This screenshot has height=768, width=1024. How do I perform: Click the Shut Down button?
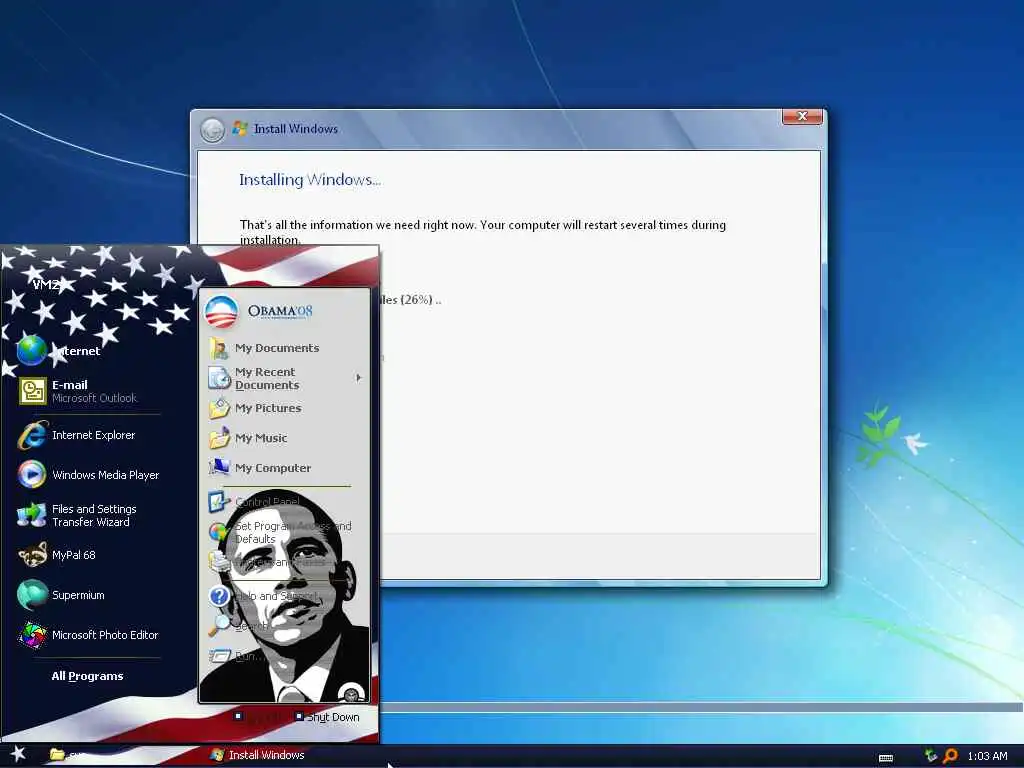coord(327,717)
